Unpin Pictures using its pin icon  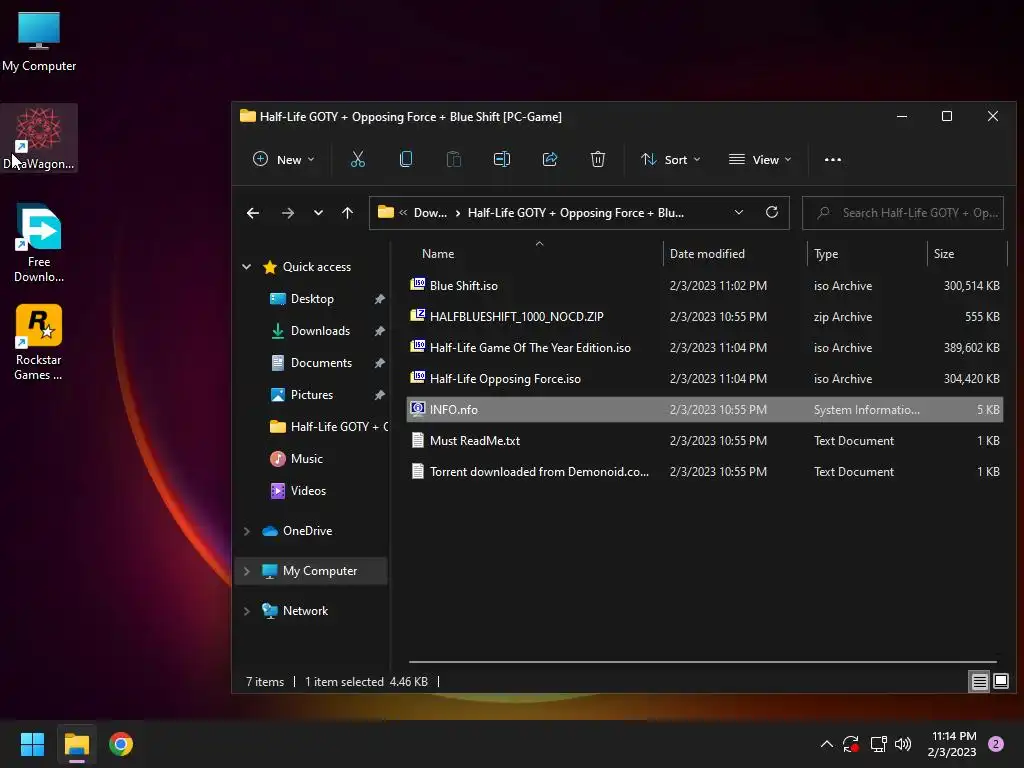pyautogui.click(x=379, y=395)
